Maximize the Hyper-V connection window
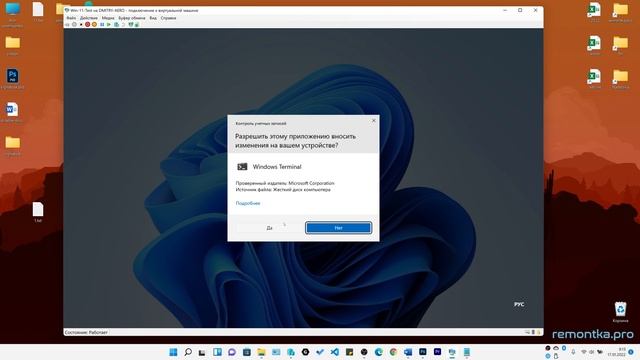 pyautogui.click(x=520, y=10)
